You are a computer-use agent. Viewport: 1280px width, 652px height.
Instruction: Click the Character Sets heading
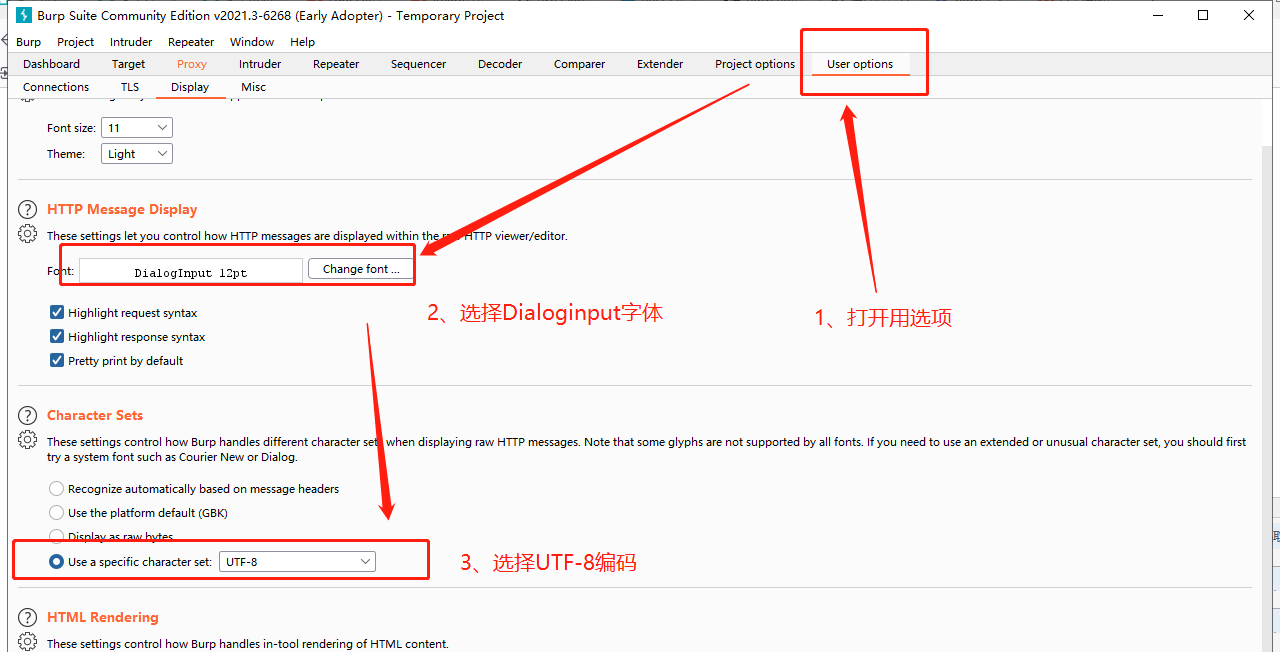[x=95, y=416]
